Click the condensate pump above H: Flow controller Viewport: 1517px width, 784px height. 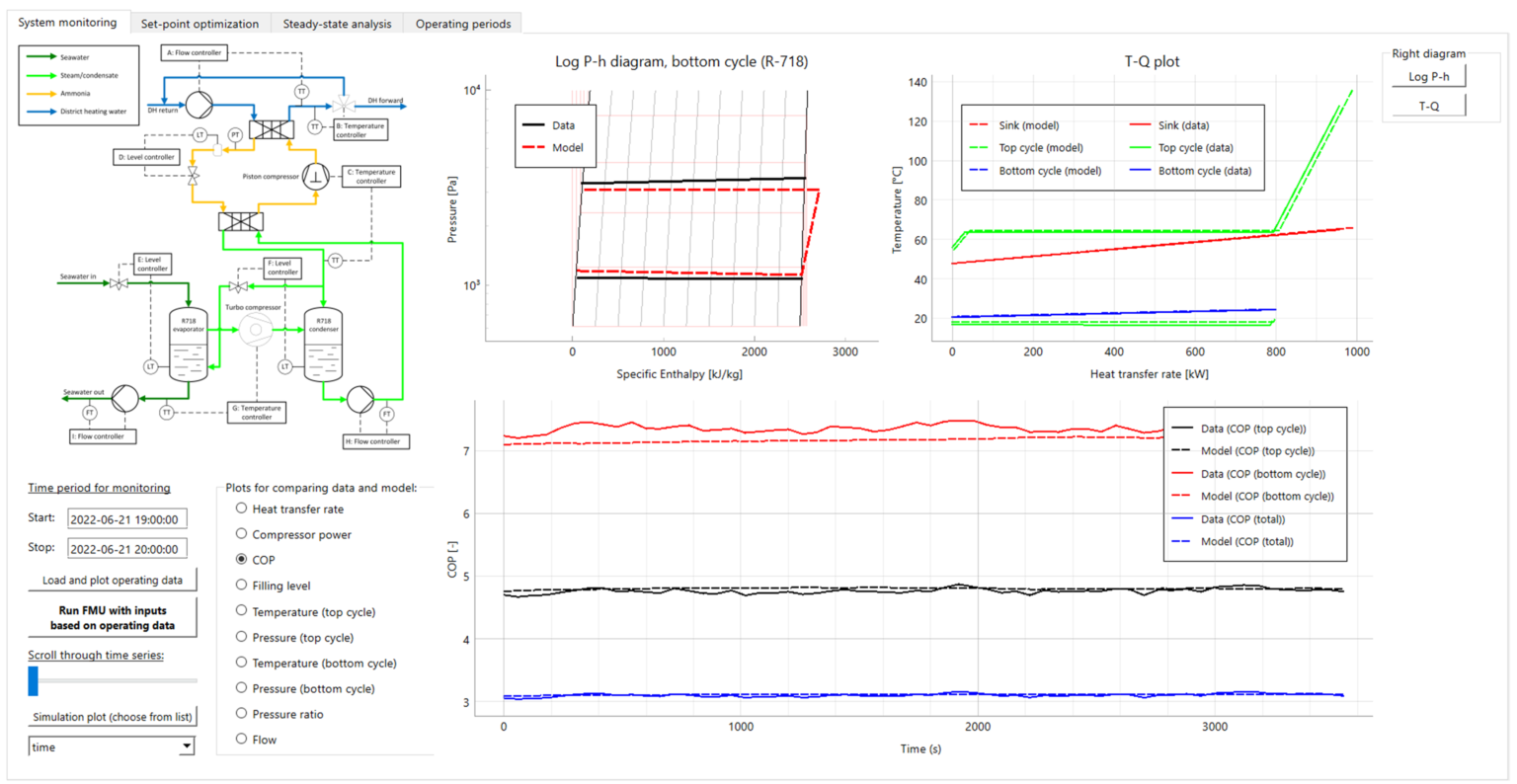[x=359, y=399]
